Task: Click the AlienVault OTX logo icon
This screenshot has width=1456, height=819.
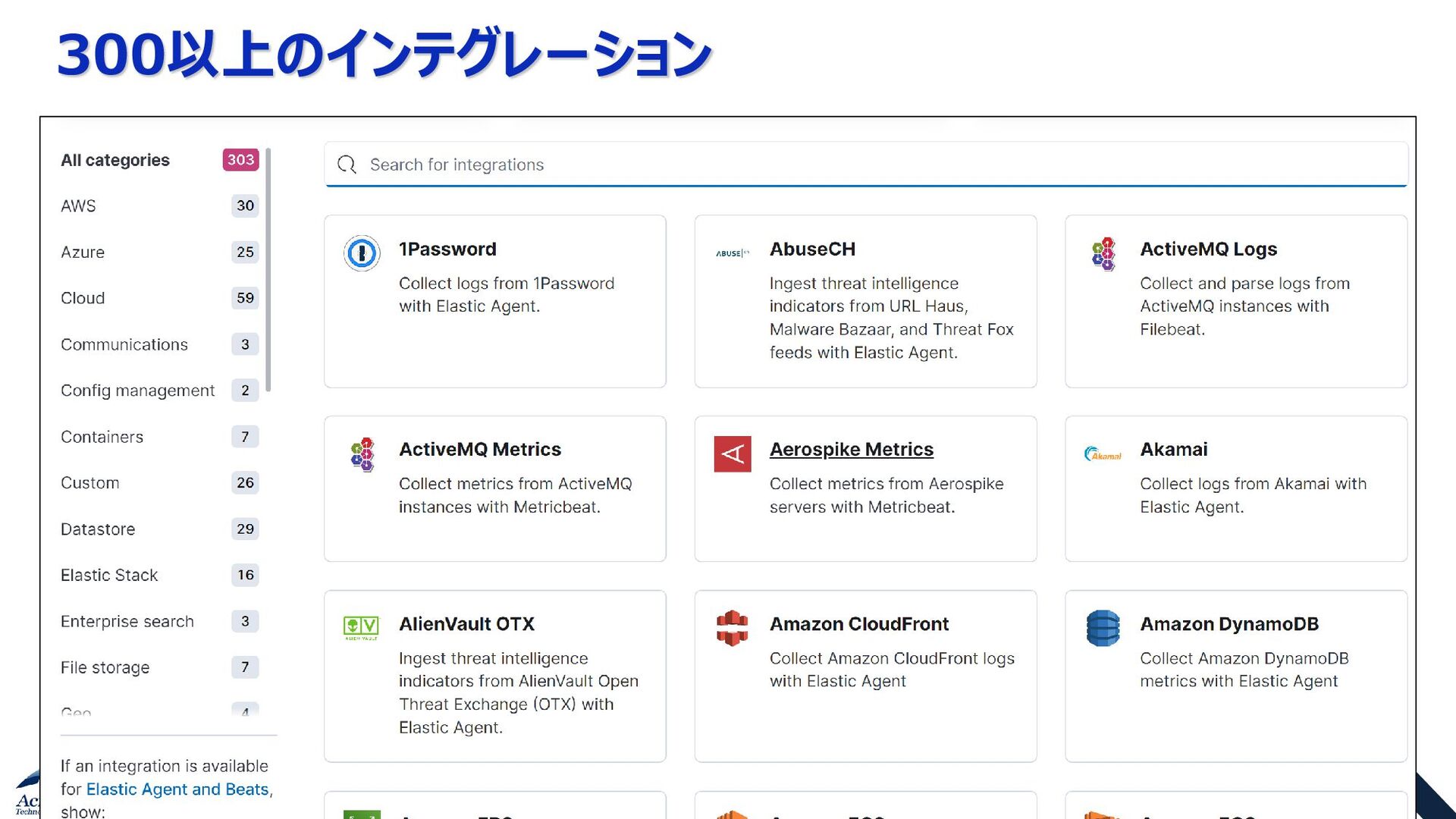Action: click(361, 627)
